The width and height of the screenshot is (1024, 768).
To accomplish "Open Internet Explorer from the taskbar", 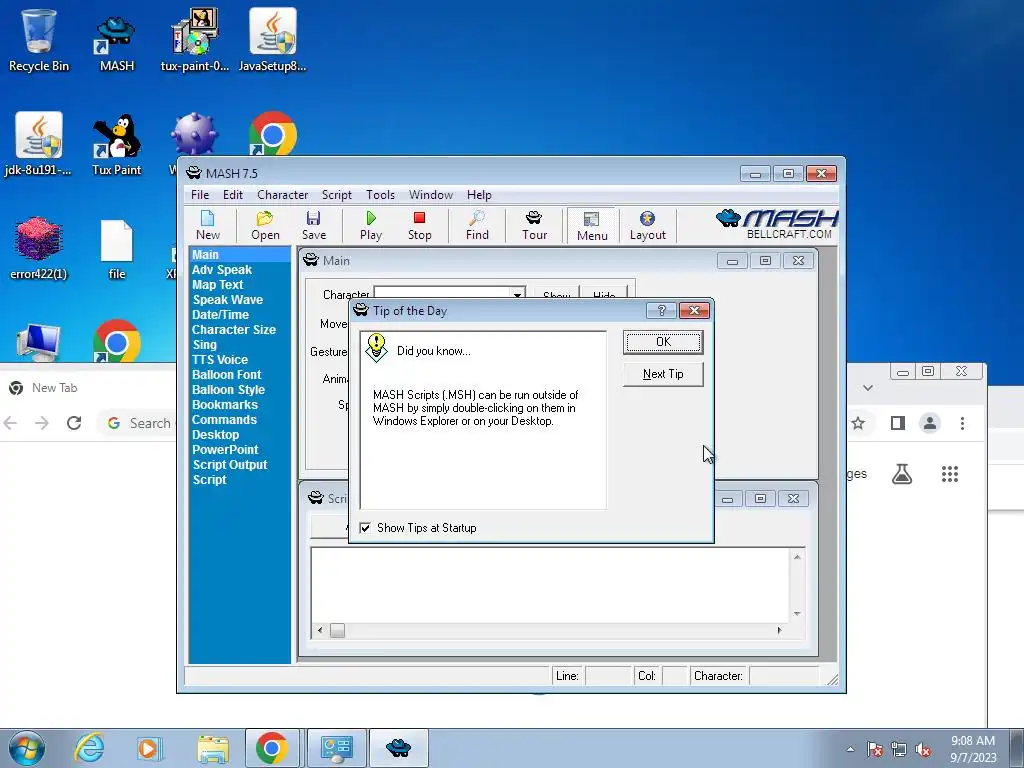I will (x=89, y=748).
